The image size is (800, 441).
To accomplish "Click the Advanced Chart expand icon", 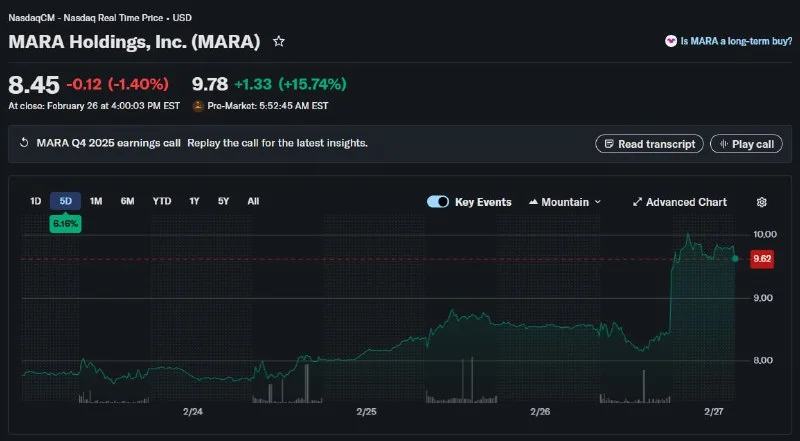I will pos(637,202).
